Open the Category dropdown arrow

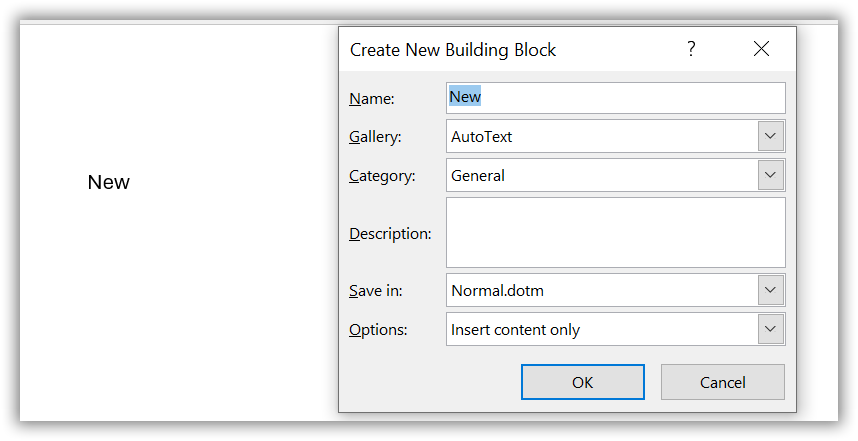(x=770, y=175)
